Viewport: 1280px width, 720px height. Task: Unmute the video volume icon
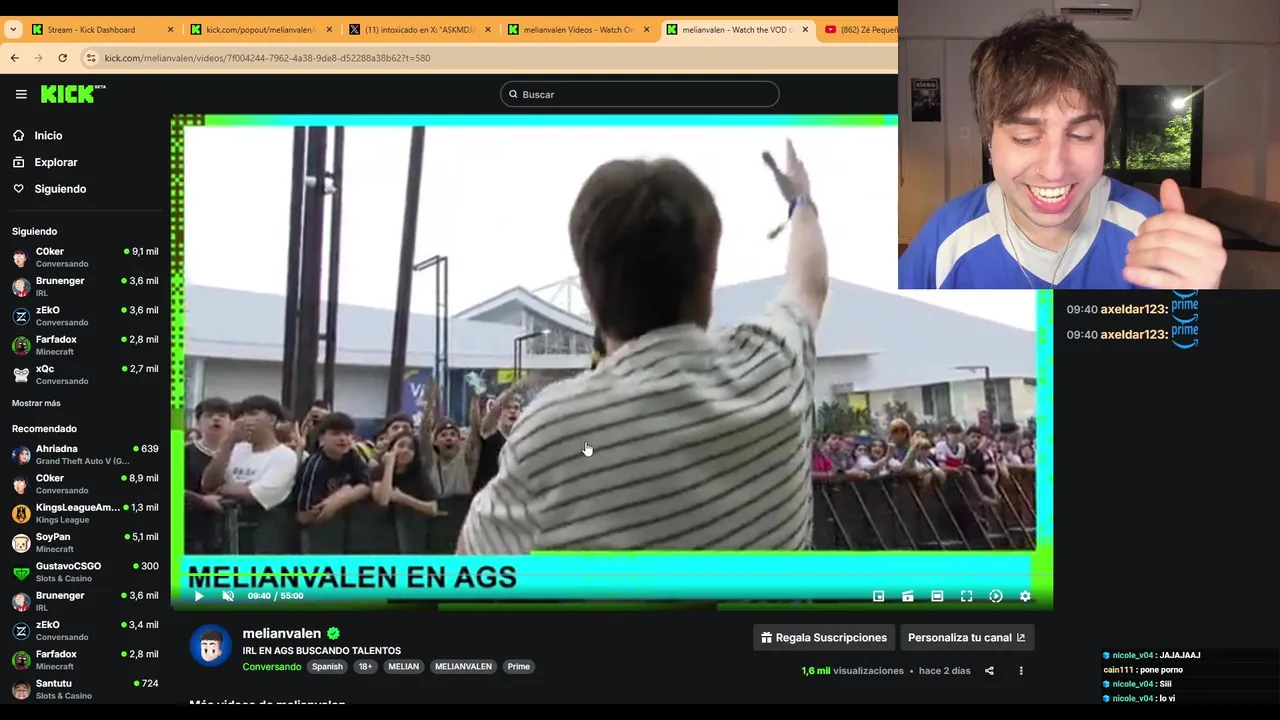coord(228,596)
